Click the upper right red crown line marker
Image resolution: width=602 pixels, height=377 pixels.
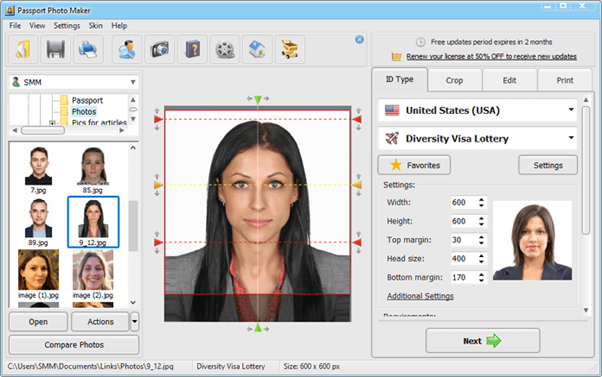pyautogui.click(x=357, y=119)
